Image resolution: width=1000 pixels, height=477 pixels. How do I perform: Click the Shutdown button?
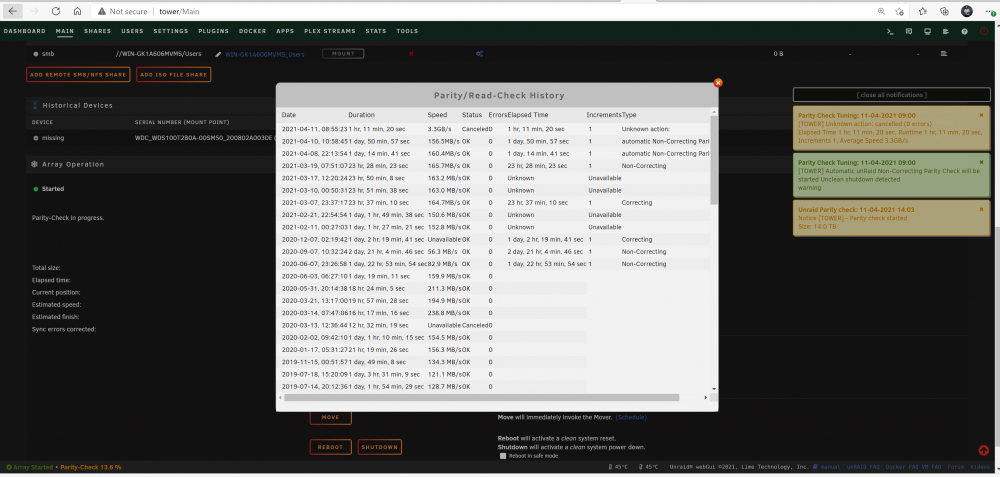(x=379, y=447)
